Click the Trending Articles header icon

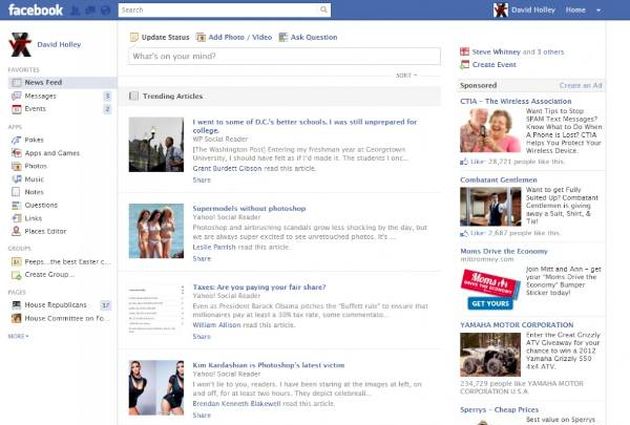(x=134, y=96)
